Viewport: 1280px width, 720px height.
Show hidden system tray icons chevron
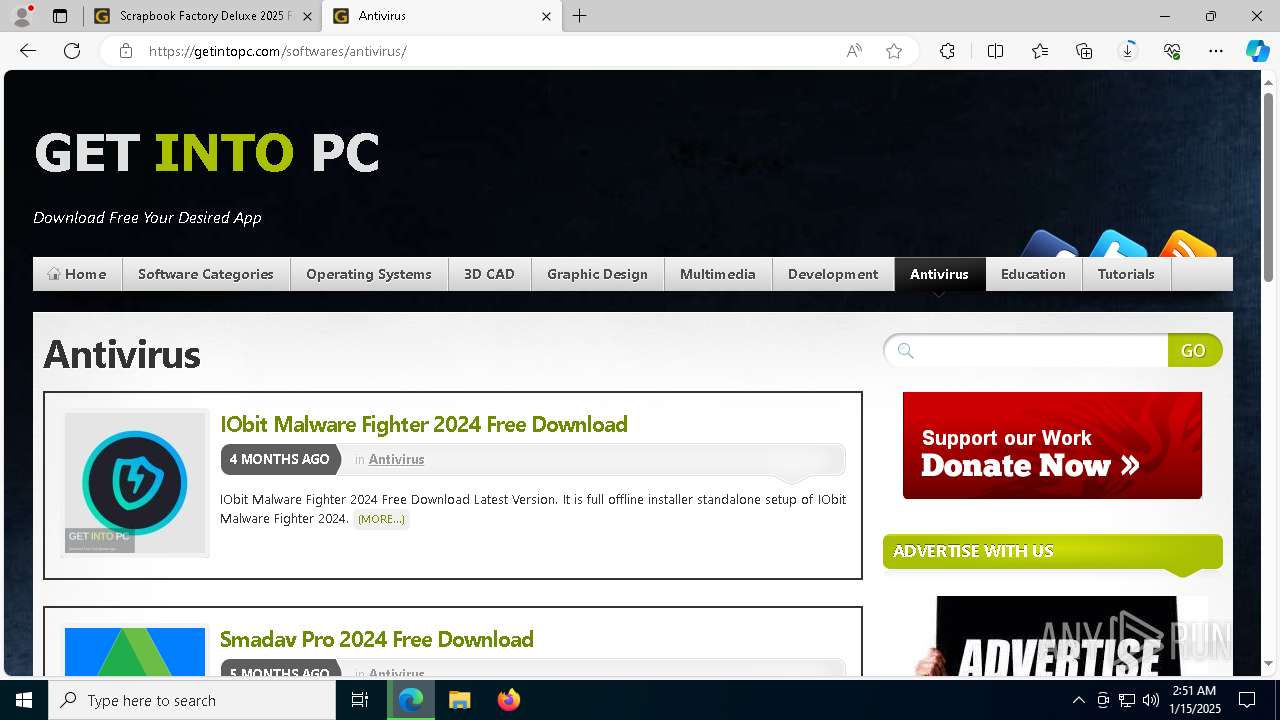pos(1078,700)
